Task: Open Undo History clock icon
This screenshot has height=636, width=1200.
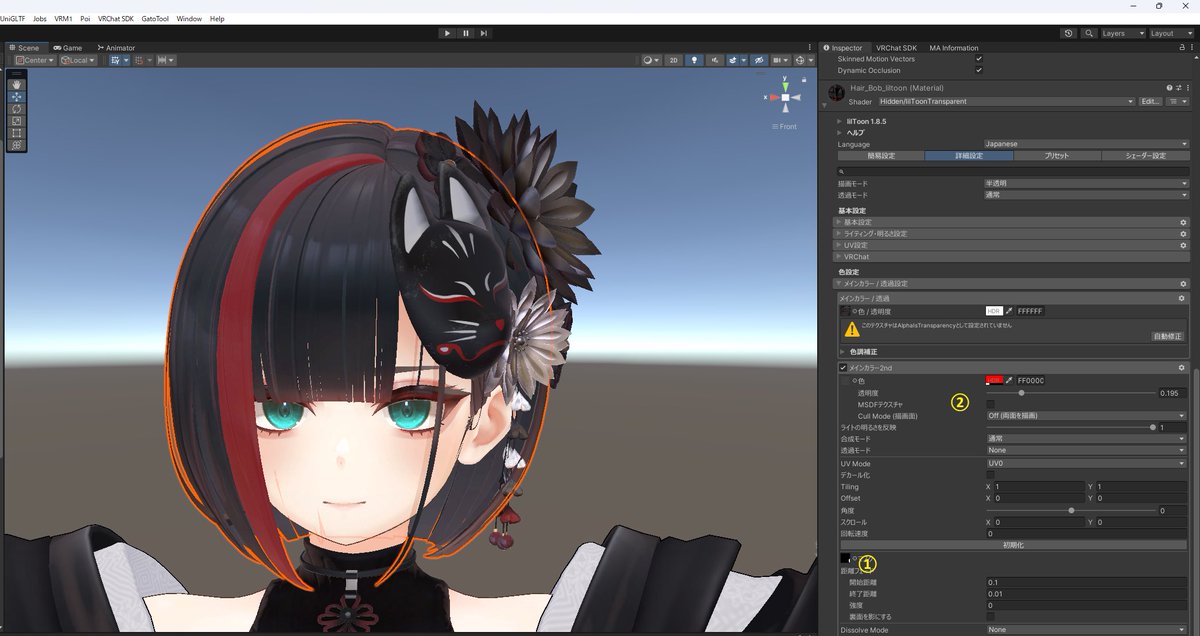Action: click(x=1069, y=33)
